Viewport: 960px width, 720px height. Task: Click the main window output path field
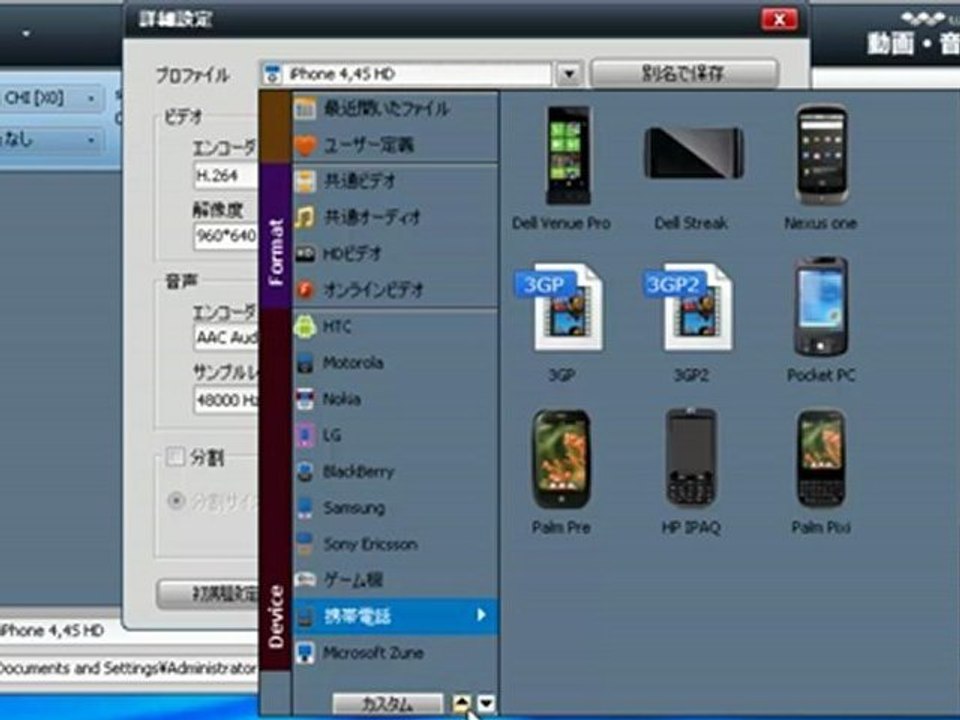[129, 668]
